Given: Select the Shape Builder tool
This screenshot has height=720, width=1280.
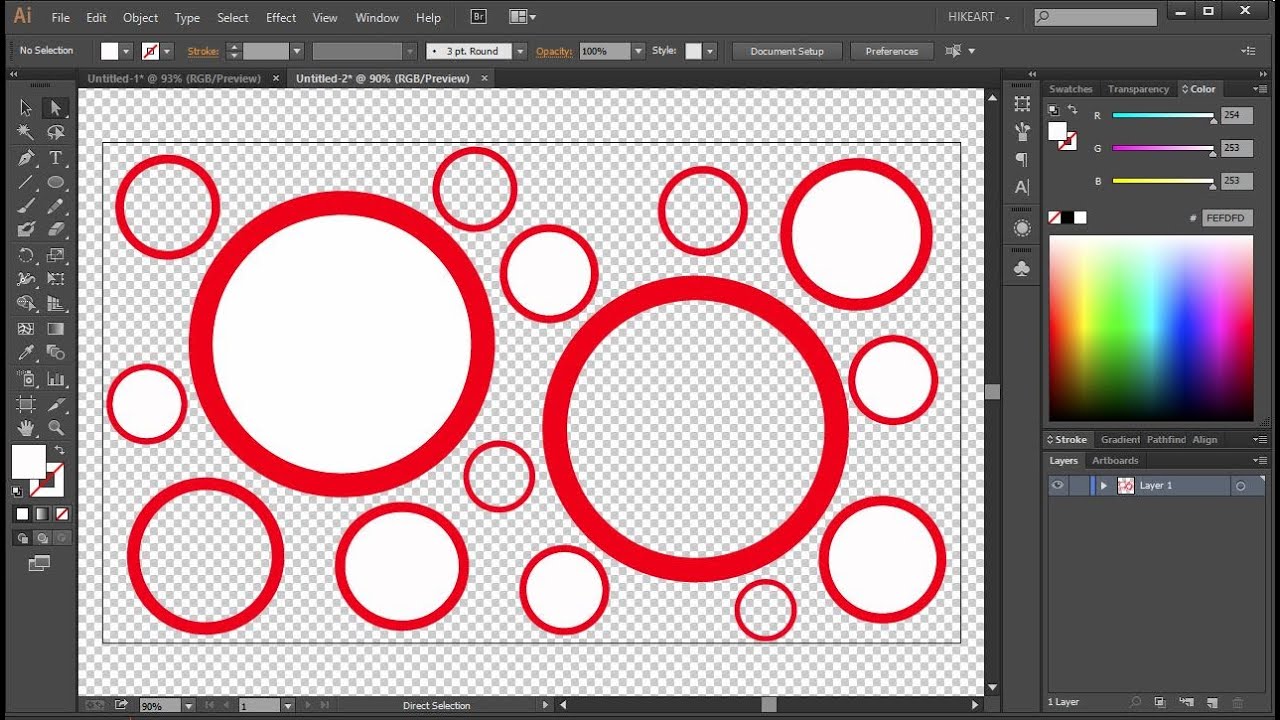Looking at the screenshot, I should [26, 304].
